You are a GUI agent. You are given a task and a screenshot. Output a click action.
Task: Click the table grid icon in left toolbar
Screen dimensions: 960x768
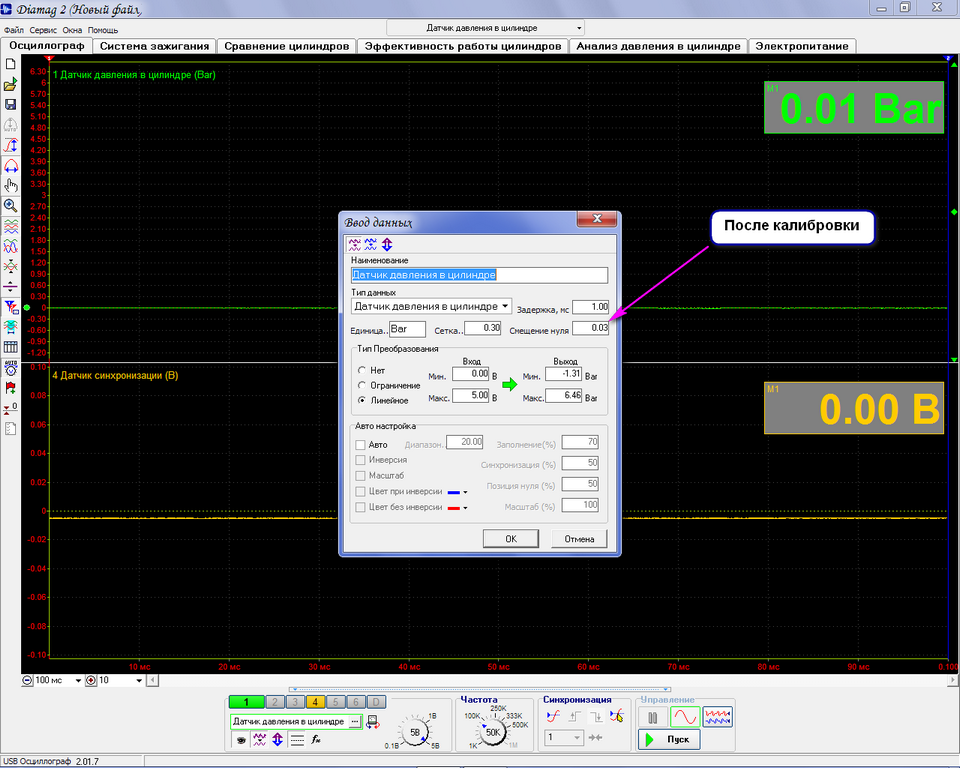click(x=10, y=347)
